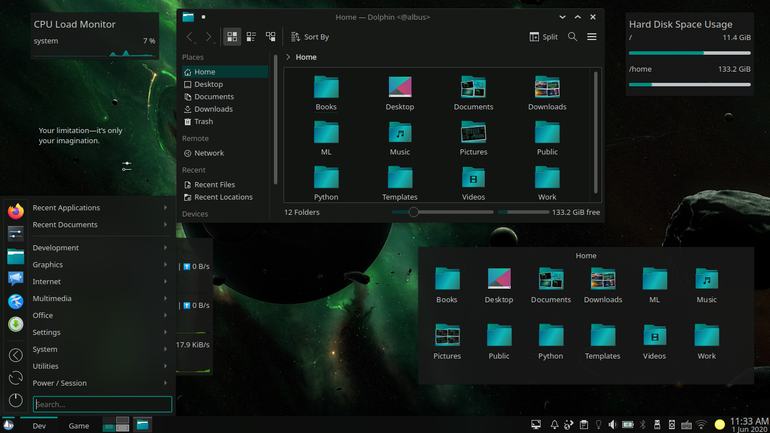Switch Dolphin to Icons view mode
Viewport: 770px width, 433px height.
[232, 37]
